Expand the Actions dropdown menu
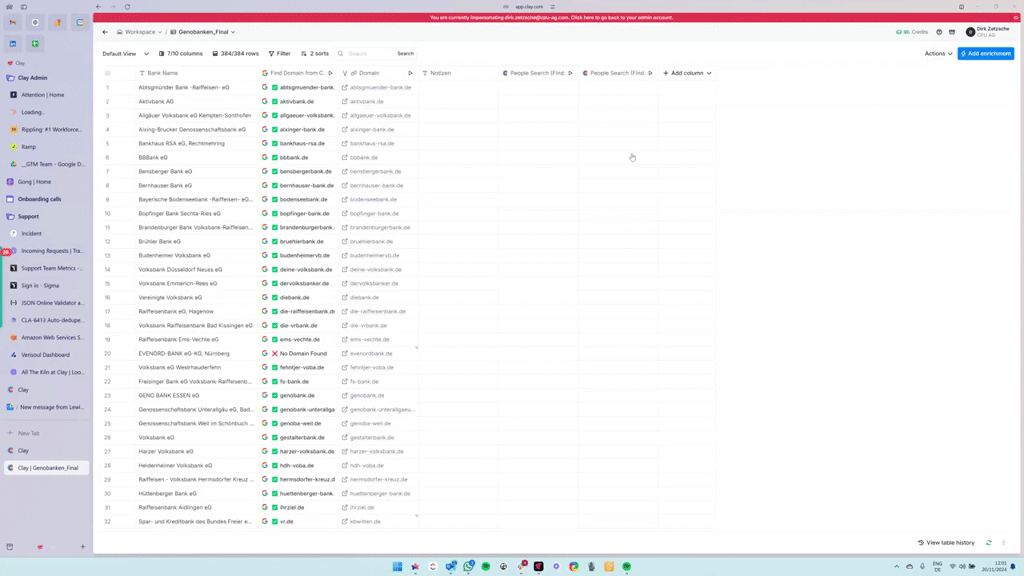Image resolution: width=1024 pixels, height=576 pixels. tap(938, 54)
